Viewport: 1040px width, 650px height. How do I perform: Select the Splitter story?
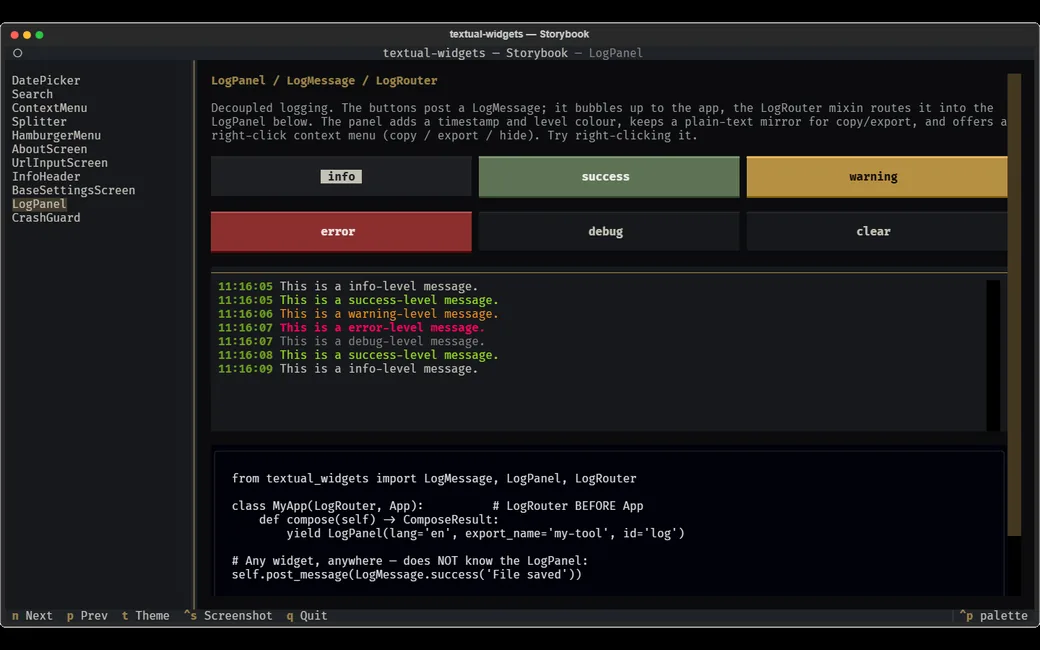coord(38,121)
